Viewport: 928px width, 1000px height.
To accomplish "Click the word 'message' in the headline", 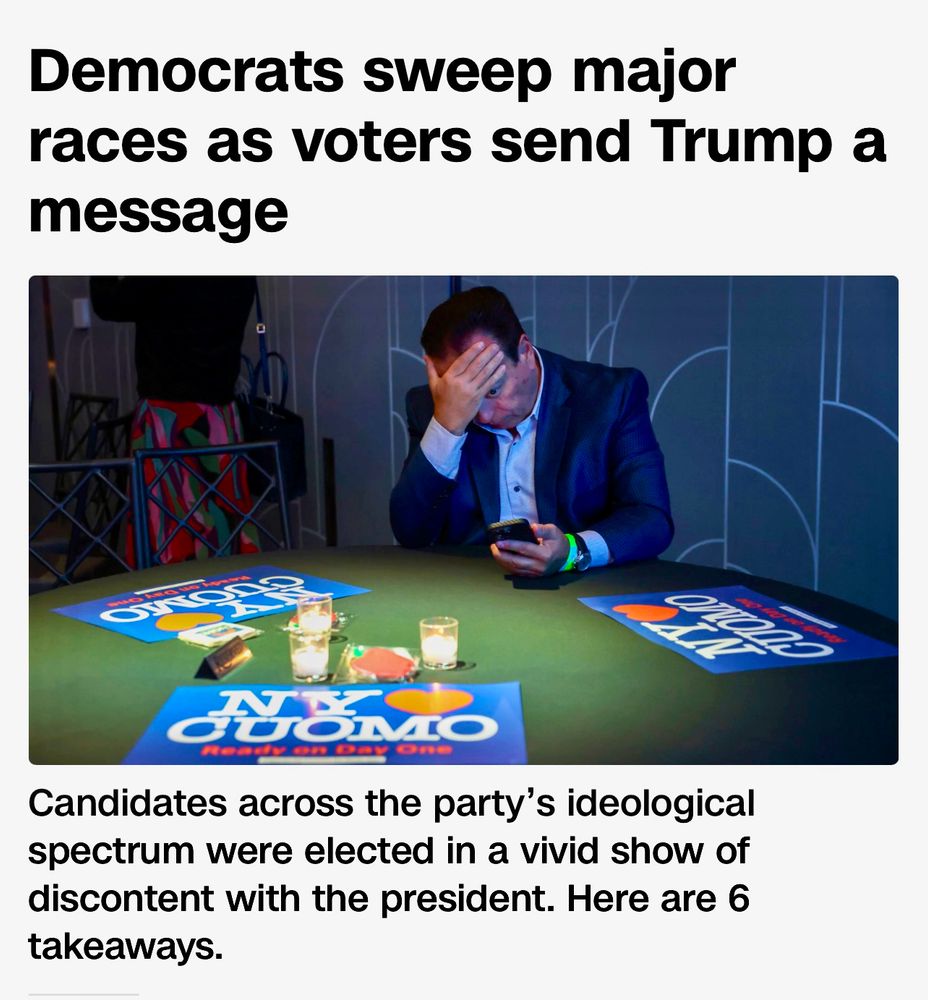I will 158,213.
